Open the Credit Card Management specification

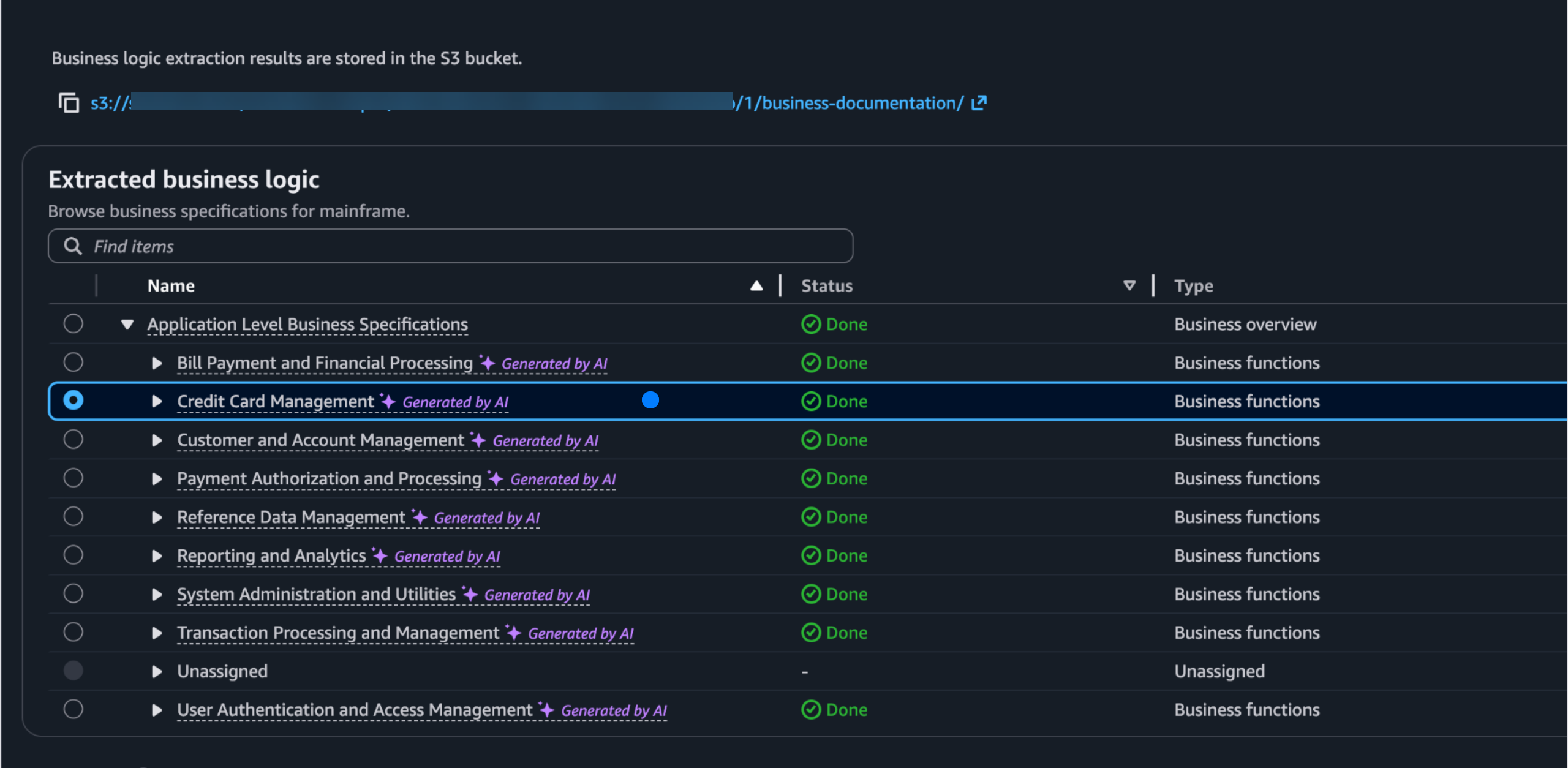274,401
